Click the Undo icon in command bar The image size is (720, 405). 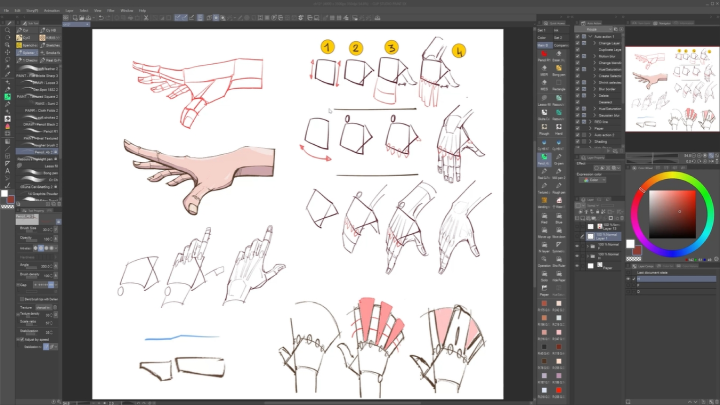tap(101, 18)
